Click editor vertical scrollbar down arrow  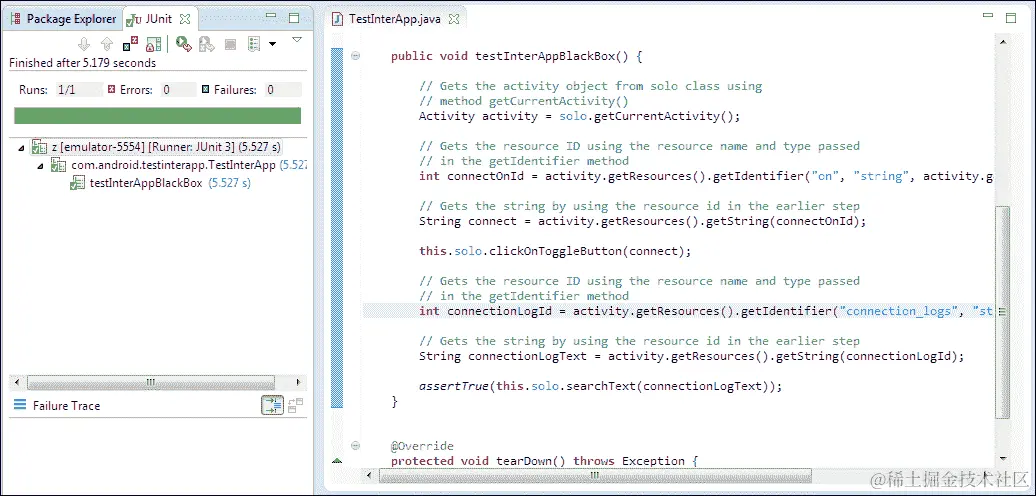[1003, 457]
